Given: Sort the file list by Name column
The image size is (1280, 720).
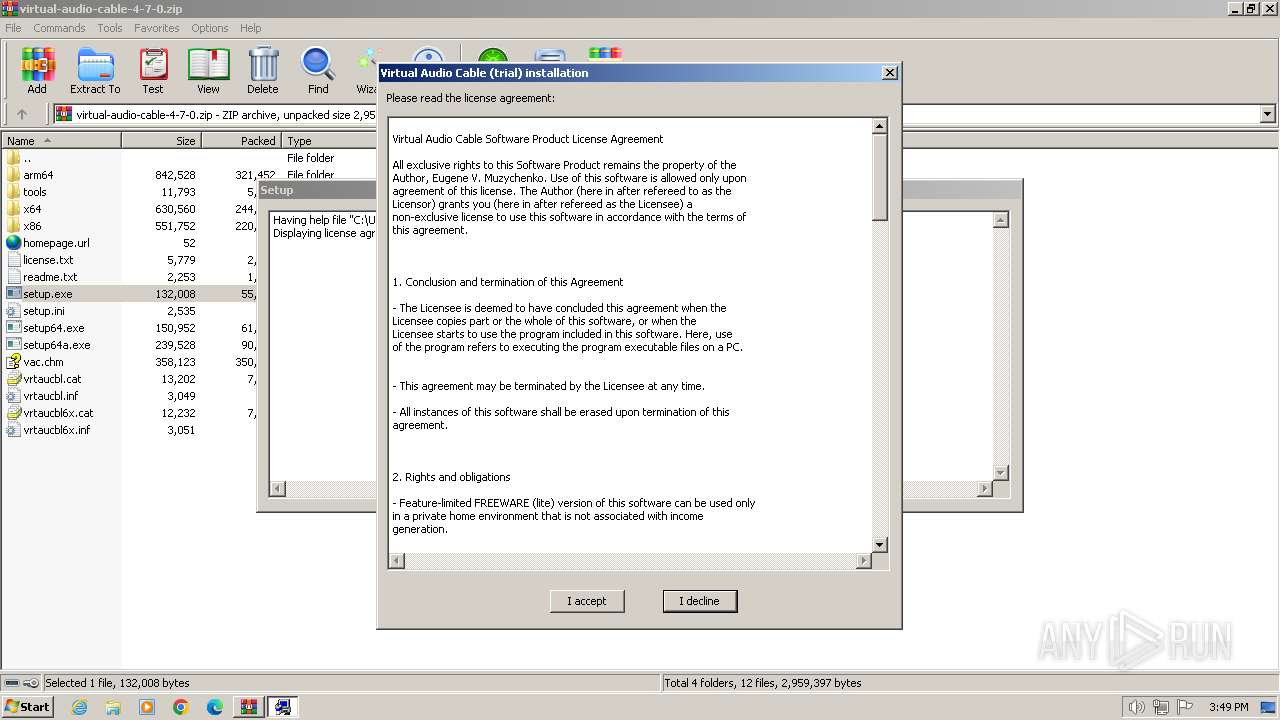Looking at the screenshot, I should 61,141.
